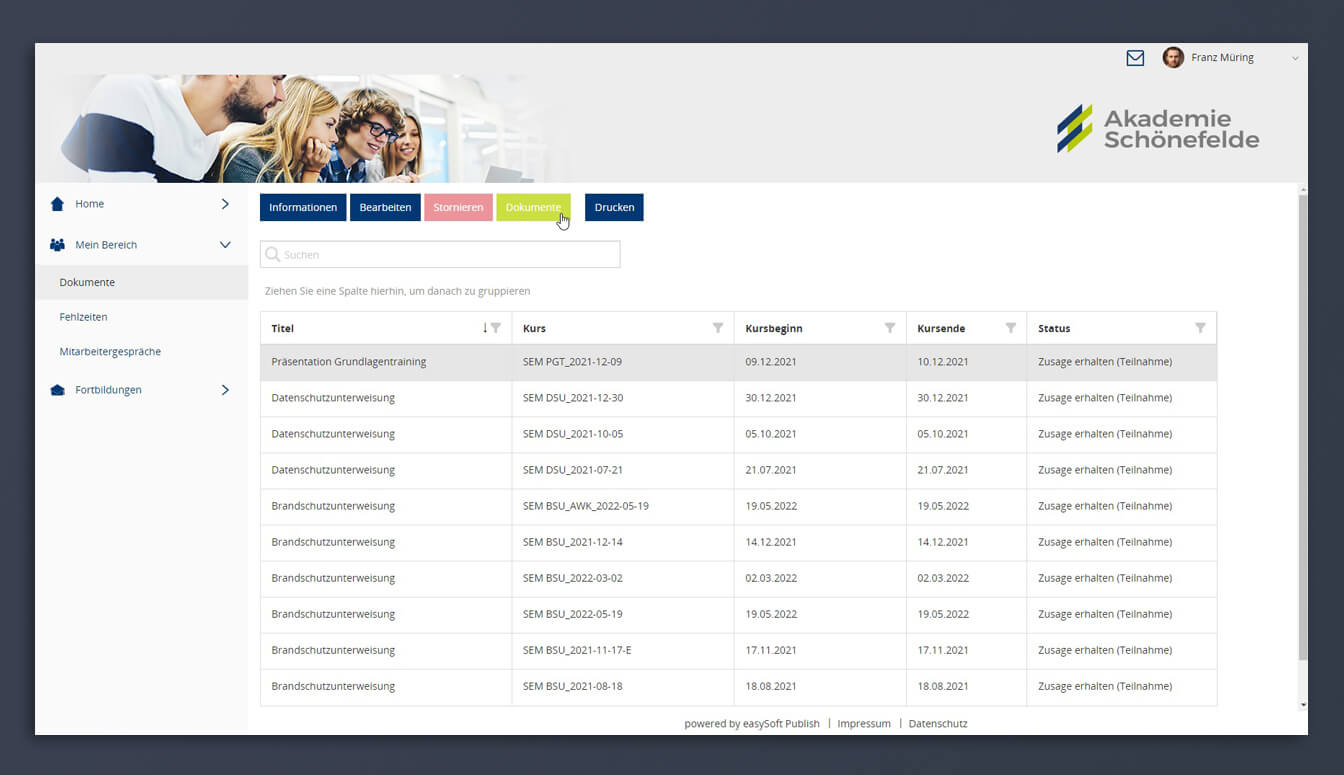The image size is (1344, 775).
Task: Select Mein Bereich in the sidebar
Action: (106, 245)
